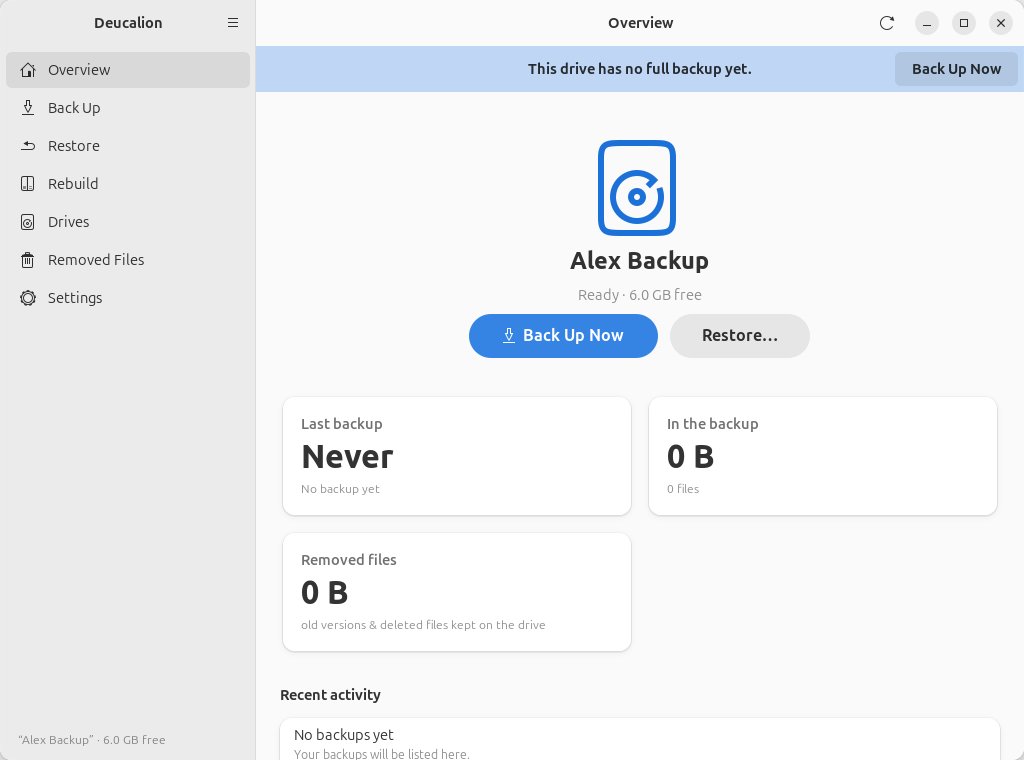Click the Last backup Never card
The height and width of the screenshot is (760, 1024).
pos(457,456)
